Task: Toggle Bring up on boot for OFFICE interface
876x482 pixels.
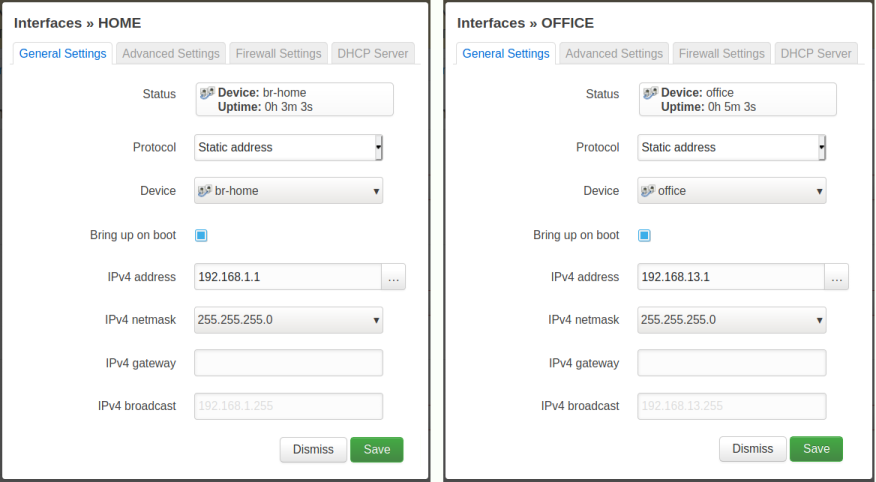Action: pyautogui.click(x=644, y=236)
